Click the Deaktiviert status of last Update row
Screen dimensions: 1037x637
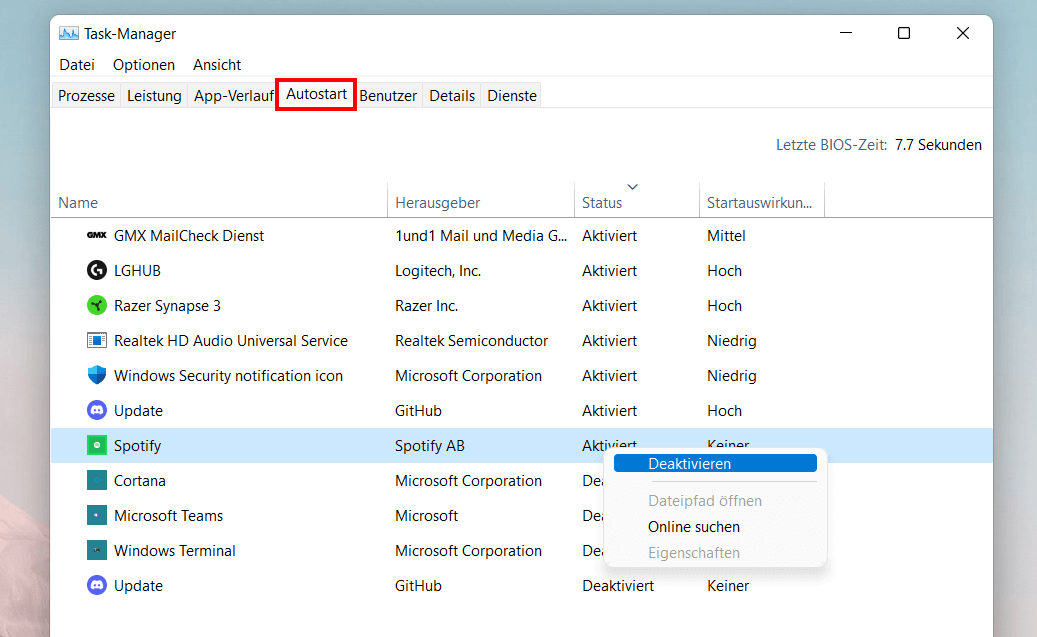pyautogui.click(x=618, y=585)
